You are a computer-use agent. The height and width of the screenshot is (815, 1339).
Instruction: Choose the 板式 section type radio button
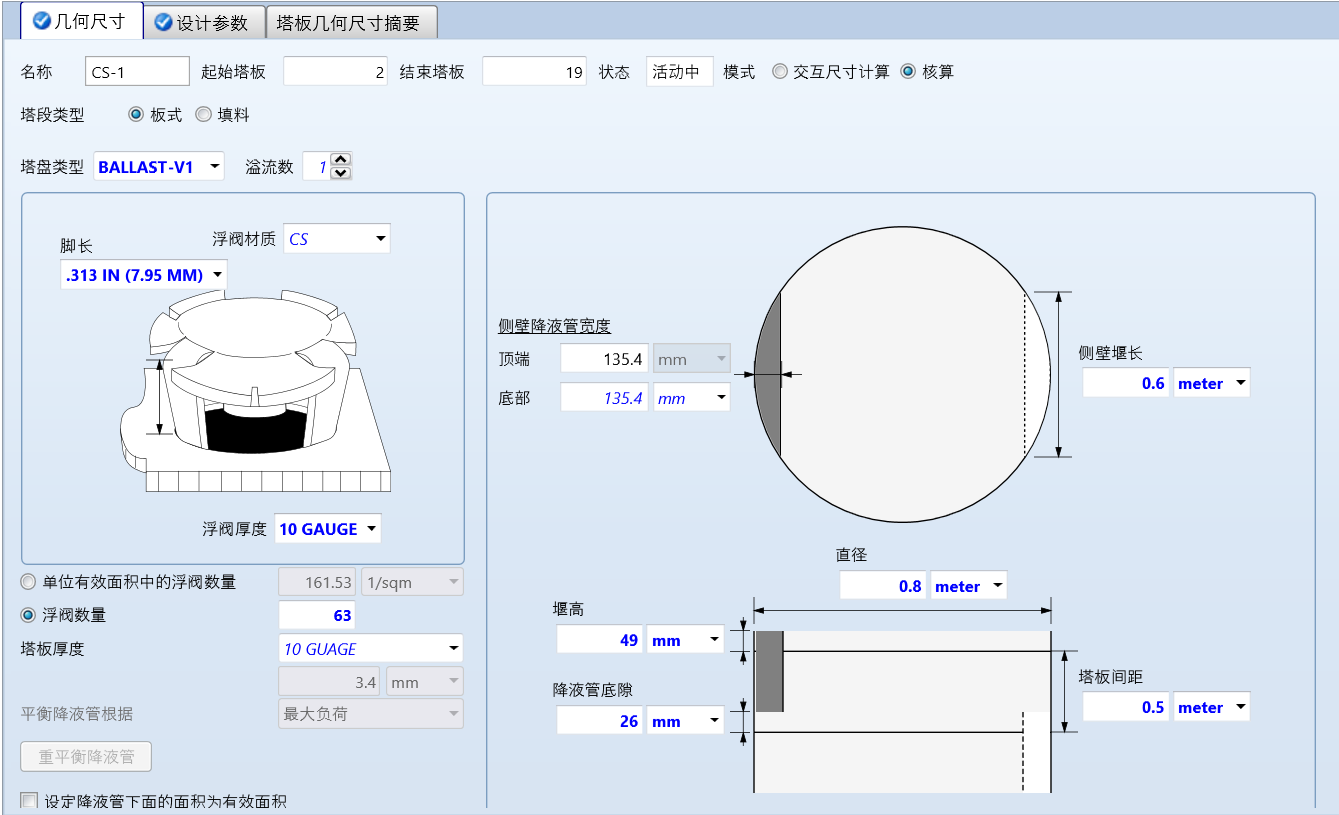click(x=136, y=115)
